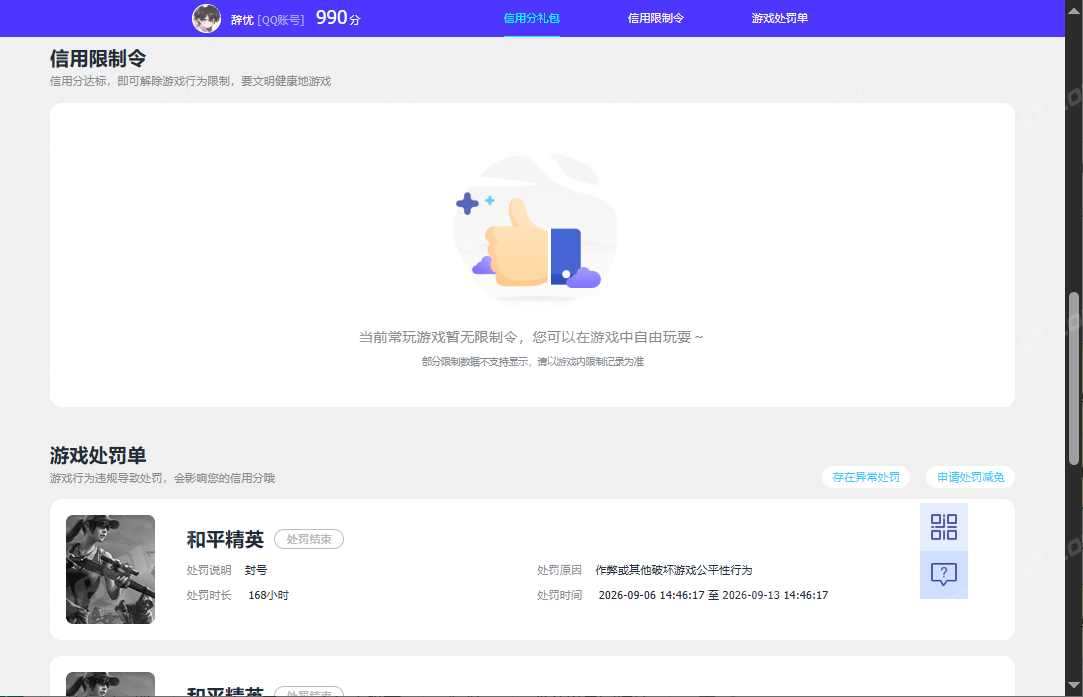Viewport: 1083px width, 697px height.
Task: Click the punishment duration 168小时
Action: click(x=269, y=595)
